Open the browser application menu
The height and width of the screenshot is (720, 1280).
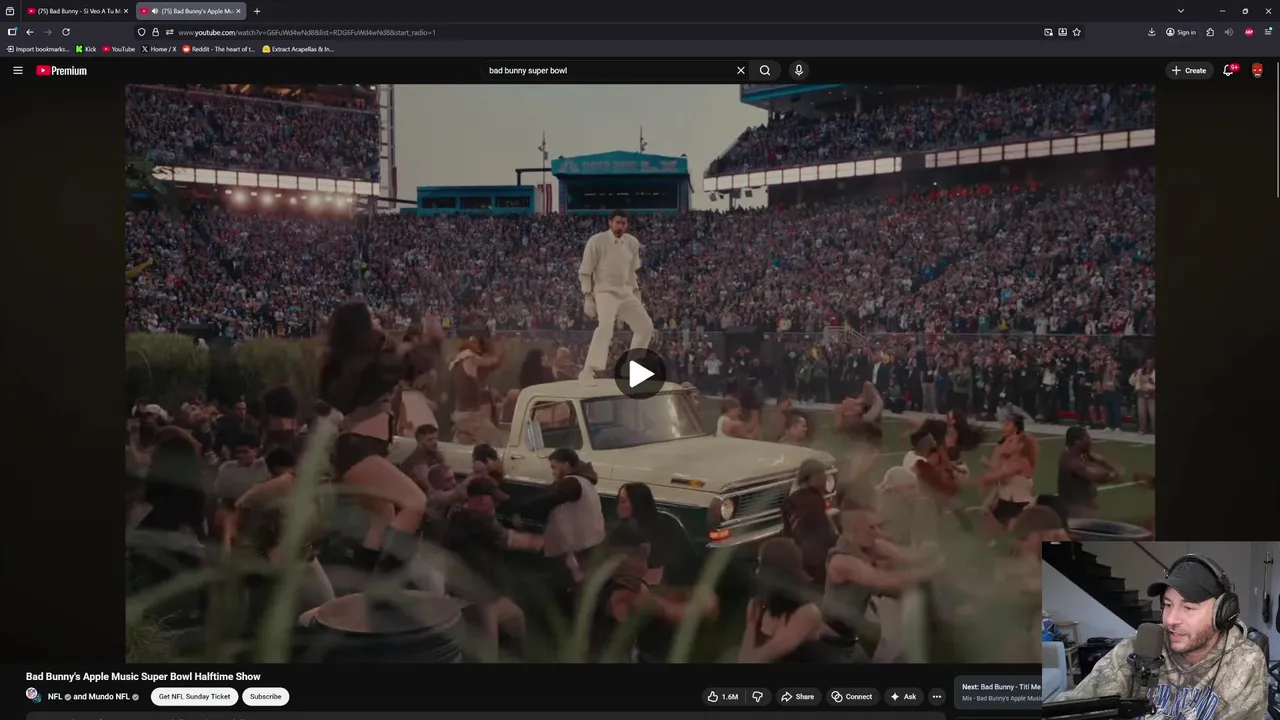(1267, 32)
